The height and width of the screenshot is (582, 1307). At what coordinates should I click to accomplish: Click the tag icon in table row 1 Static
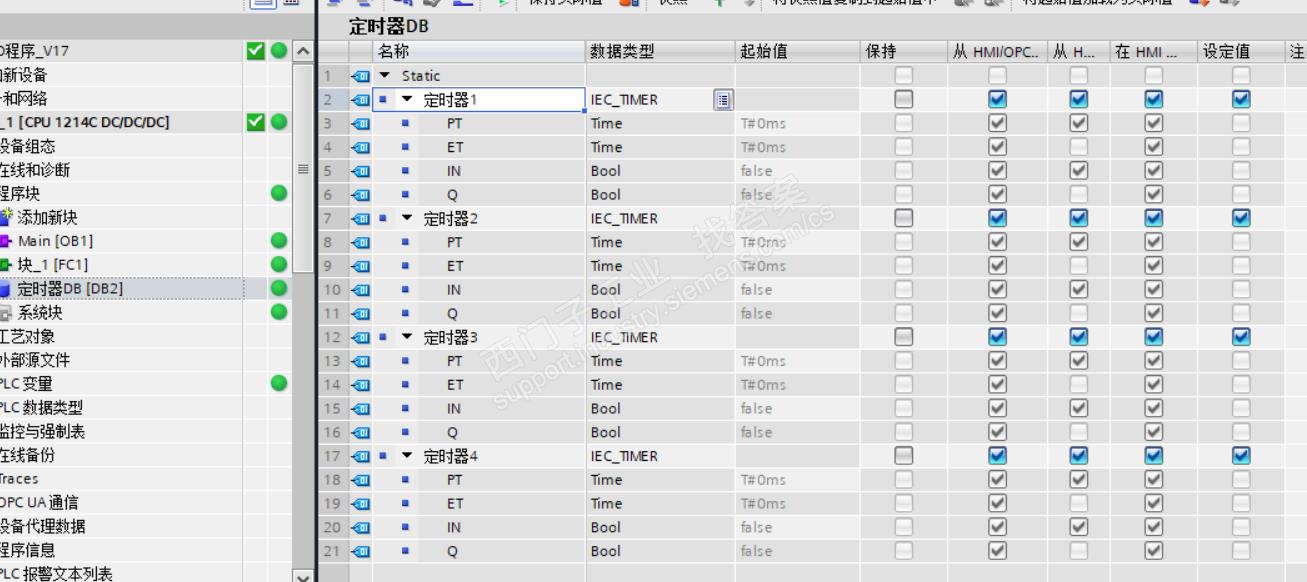tap(361, 76)
